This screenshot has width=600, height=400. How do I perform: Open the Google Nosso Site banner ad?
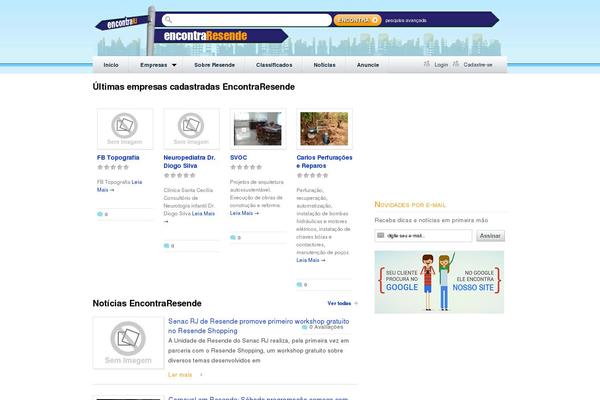439,282
